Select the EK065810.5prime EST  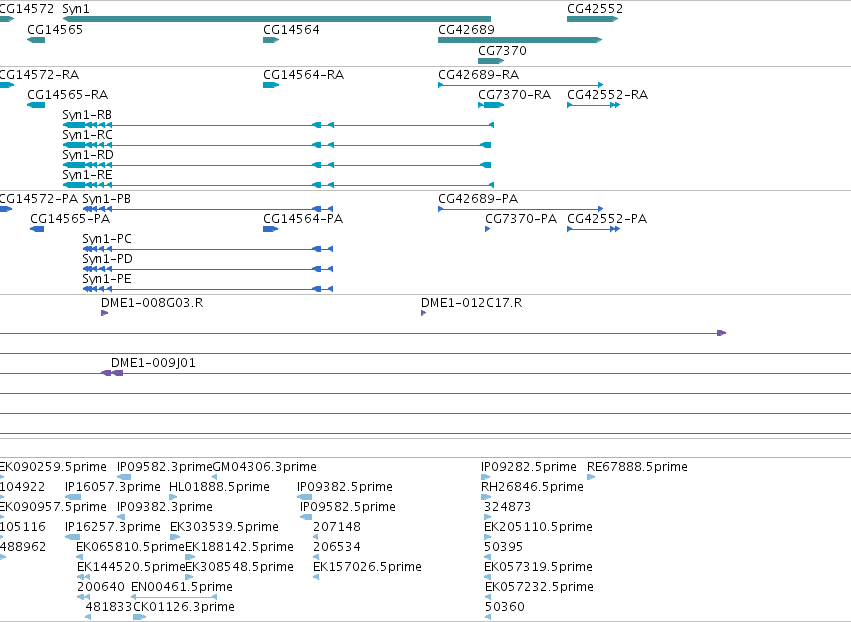pyautogui.click(x=80, y=557)
